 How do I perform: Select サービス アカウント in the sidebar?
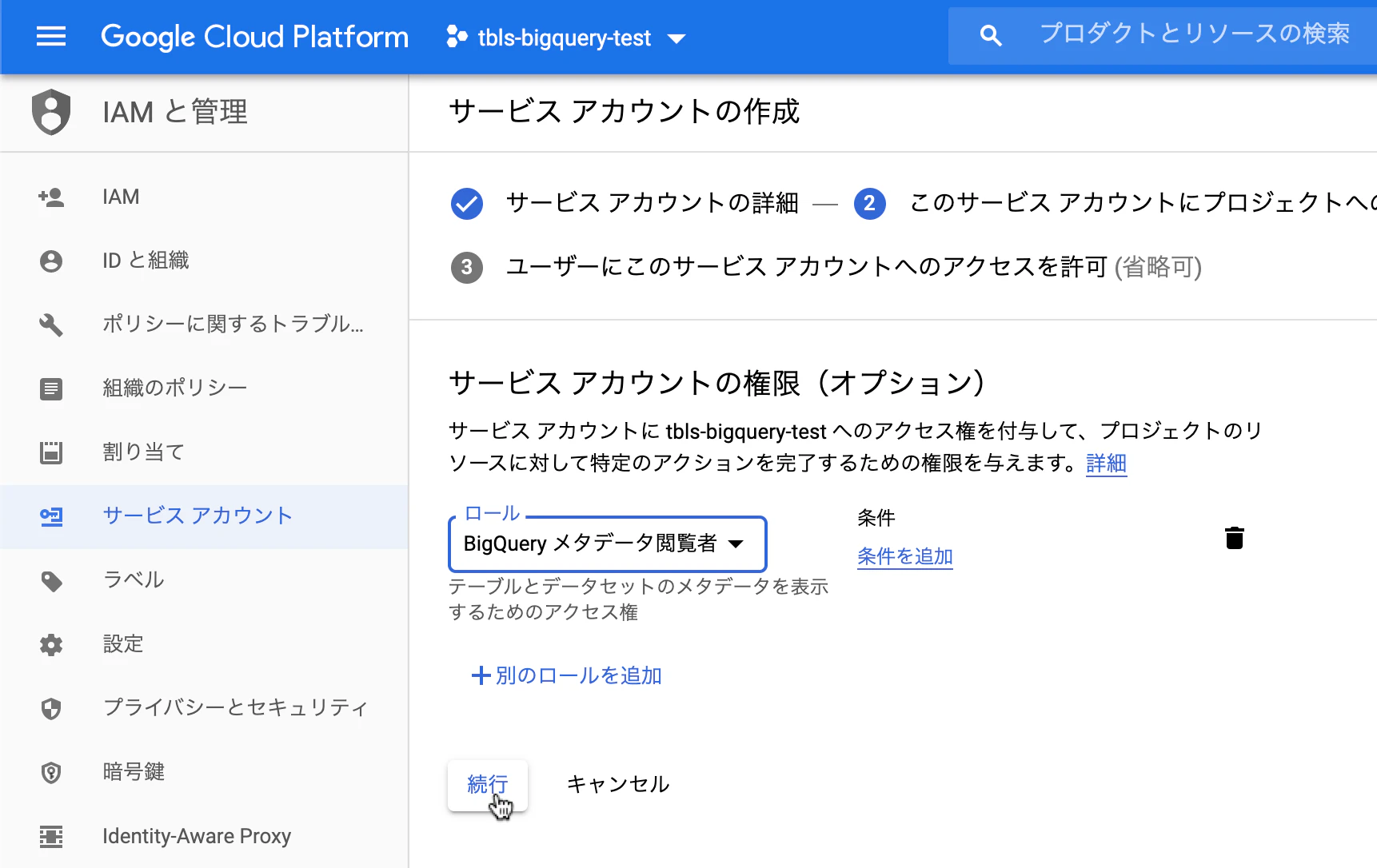pos(204,516)
